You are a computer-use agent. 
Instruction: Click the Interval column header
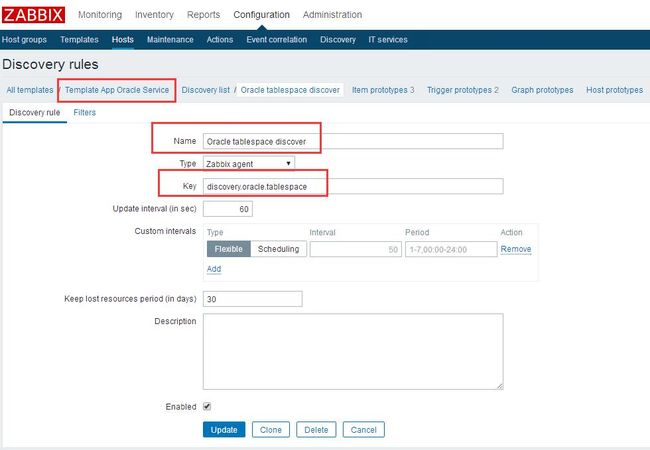pos(323,232)
